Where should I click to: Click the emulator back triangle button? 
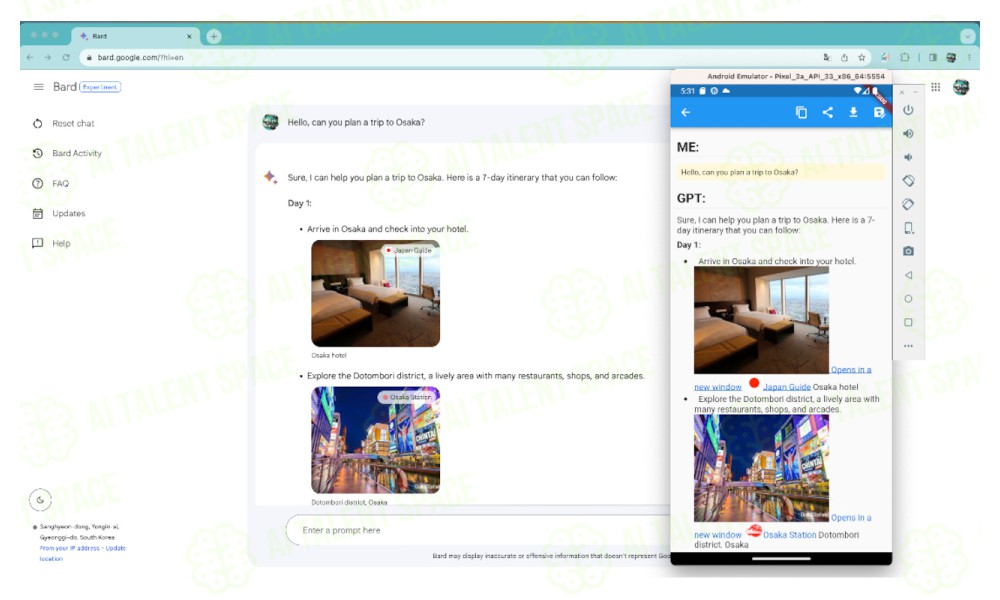coord(908,275)
